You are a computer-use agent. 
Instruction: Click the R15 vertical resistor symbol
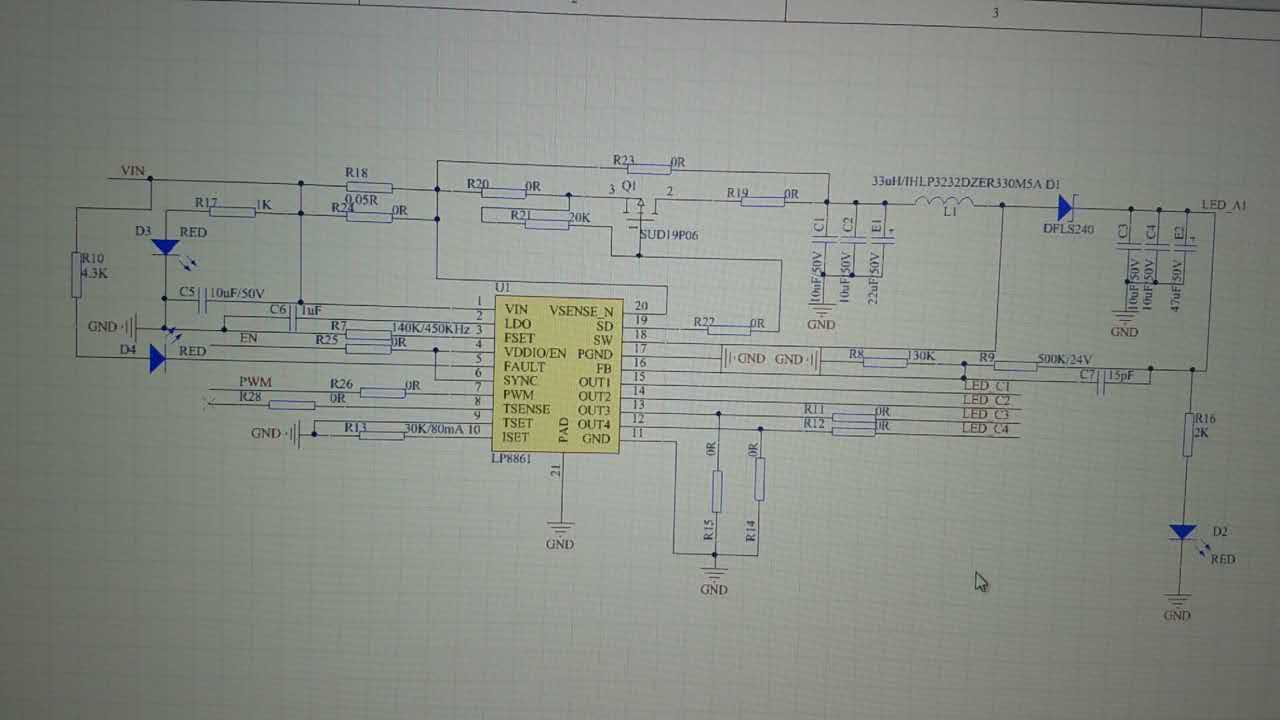[717, 492]
